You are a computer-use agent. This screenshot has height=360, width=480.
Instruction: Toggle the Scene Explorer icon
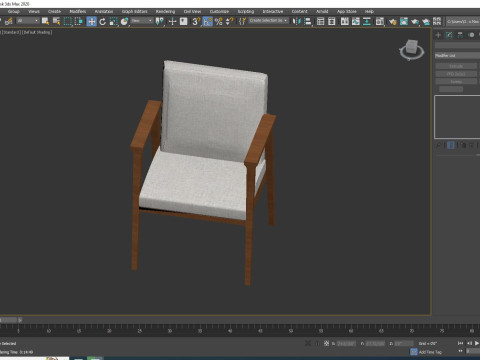[x=320, y=21]
